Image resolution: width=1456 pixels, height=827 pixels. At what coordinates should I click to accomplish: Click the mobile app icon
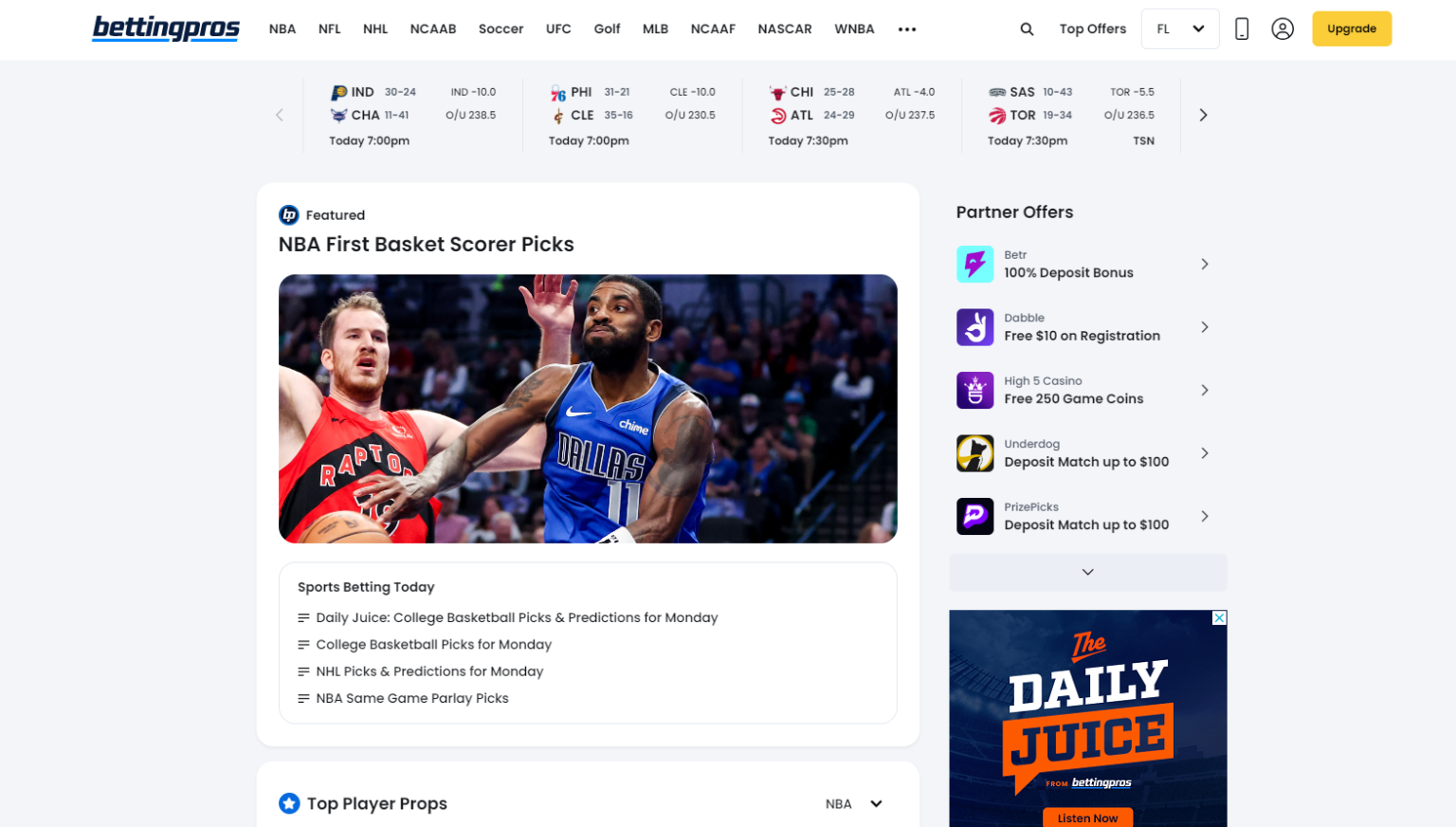1241,28
